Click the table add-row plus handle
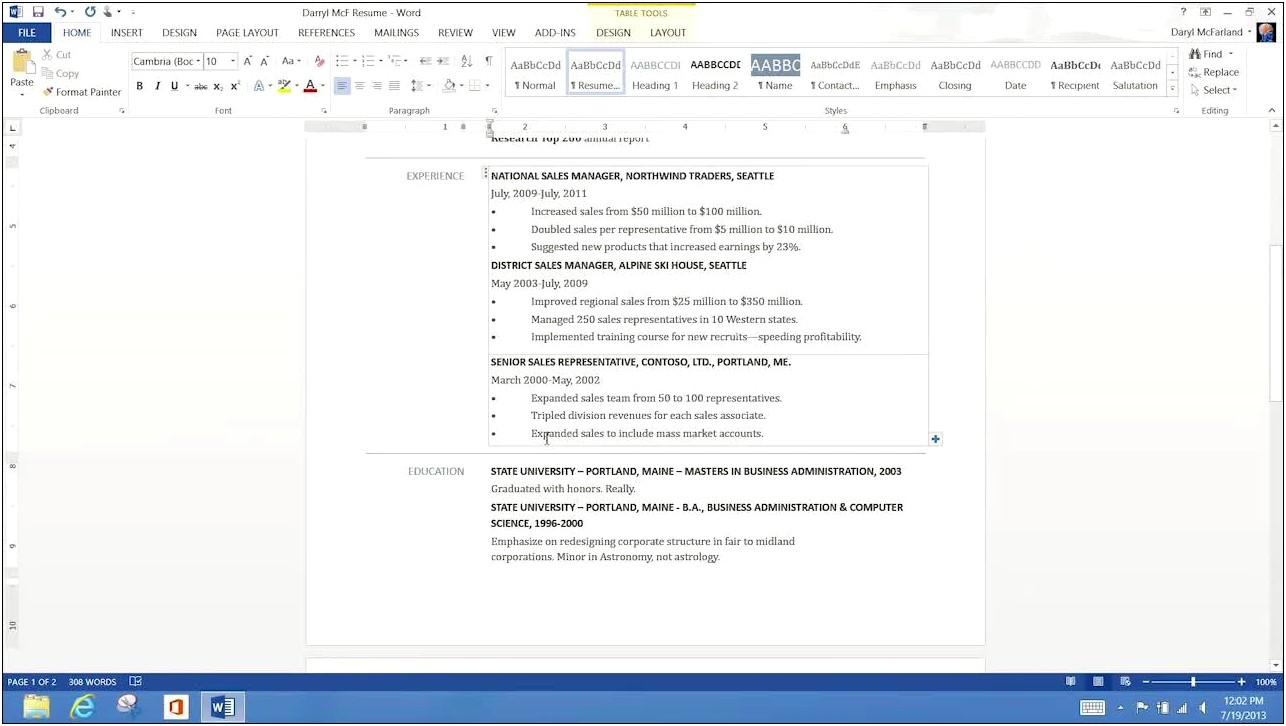This screenshot has height=726, width=1286. coord(935,439)
